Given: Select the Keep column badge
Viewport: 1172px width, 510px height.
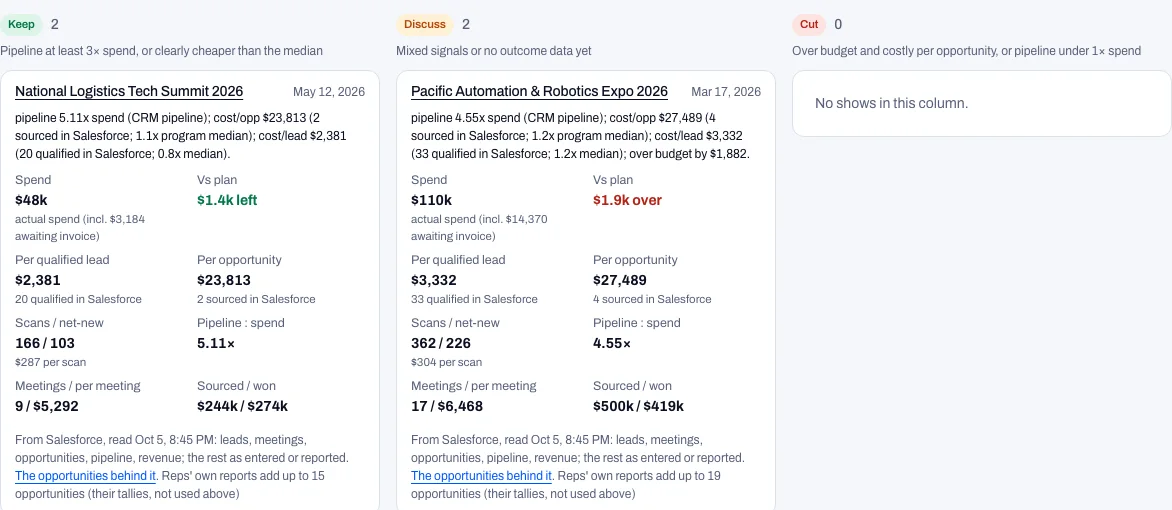Looking at the screenshot, I should pos(22,24).
